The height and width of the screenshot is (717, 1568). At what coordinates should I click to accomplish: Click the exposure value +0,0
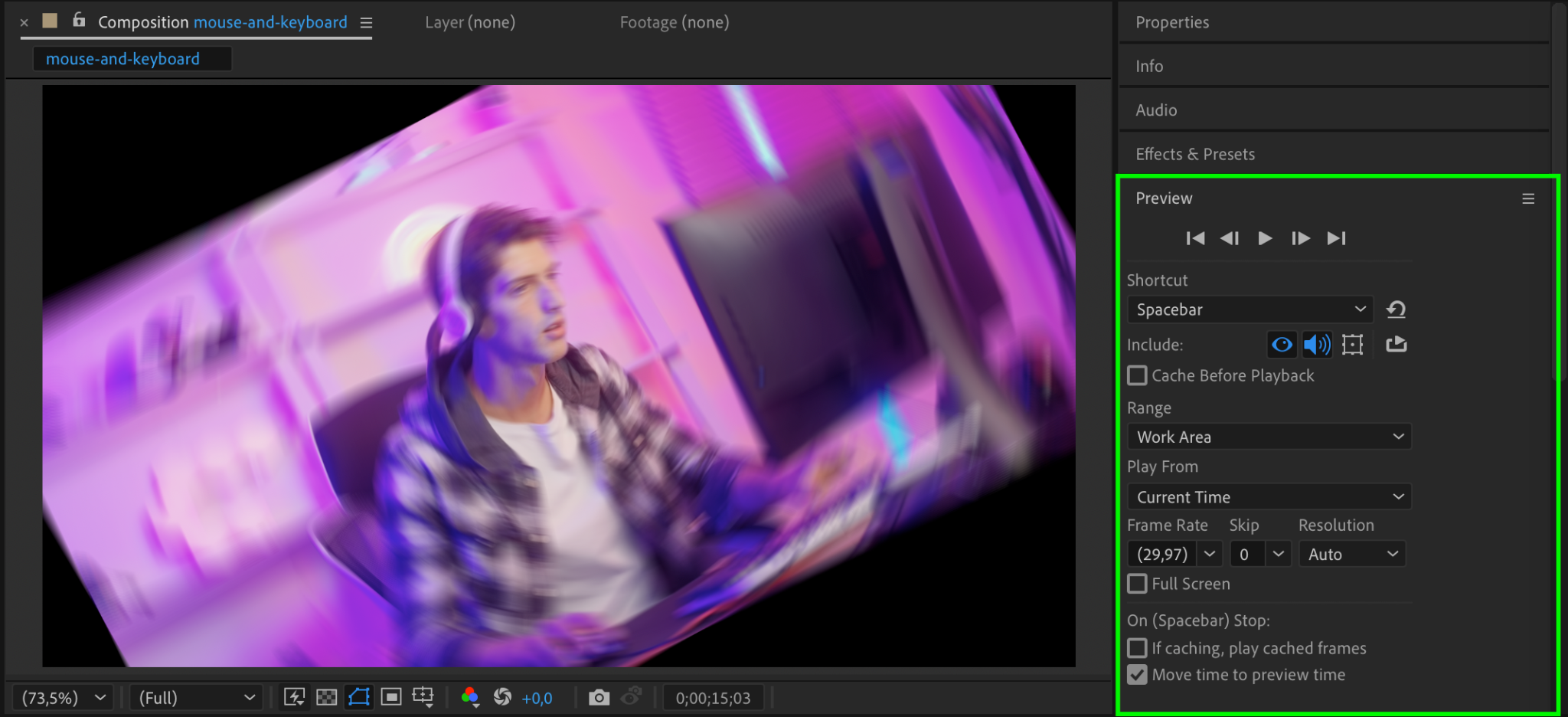[537, 699]
